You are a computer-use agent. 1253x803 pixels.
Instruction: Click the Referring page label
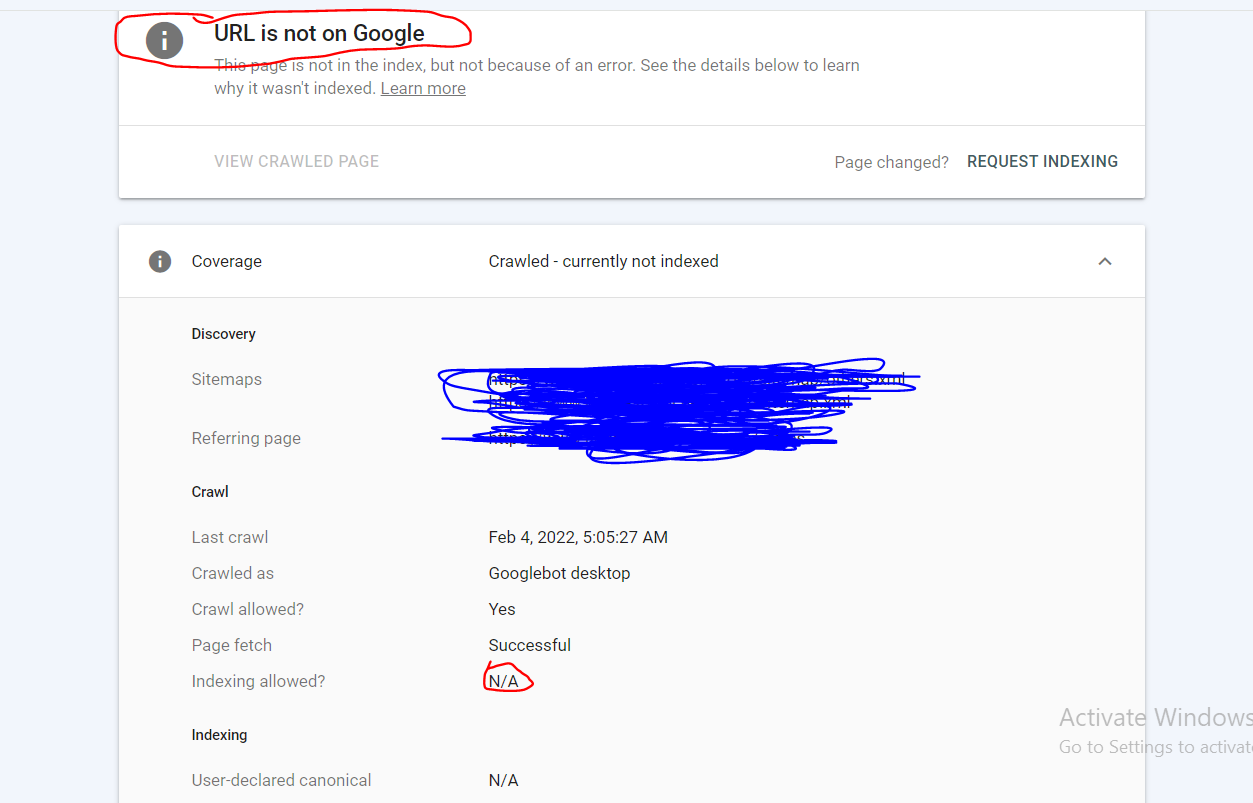246,439
